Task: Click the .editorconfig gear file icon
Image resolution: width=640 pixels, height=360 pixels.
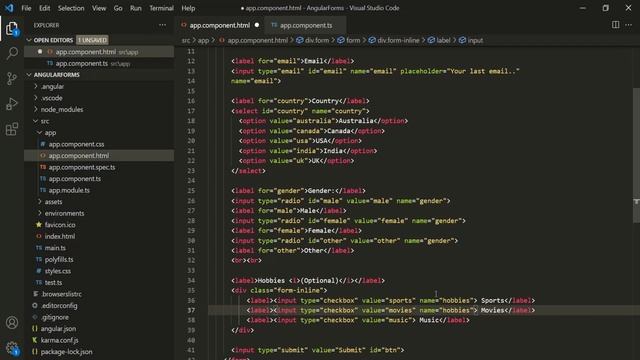Action: coord(35,305)
